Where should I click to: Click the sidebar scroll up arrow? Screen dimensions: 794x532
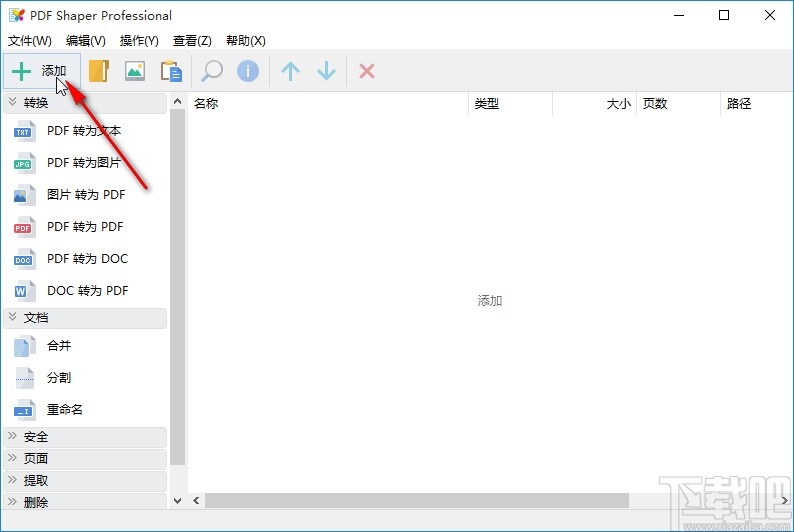pyautogui.click(x=177, y=101)
